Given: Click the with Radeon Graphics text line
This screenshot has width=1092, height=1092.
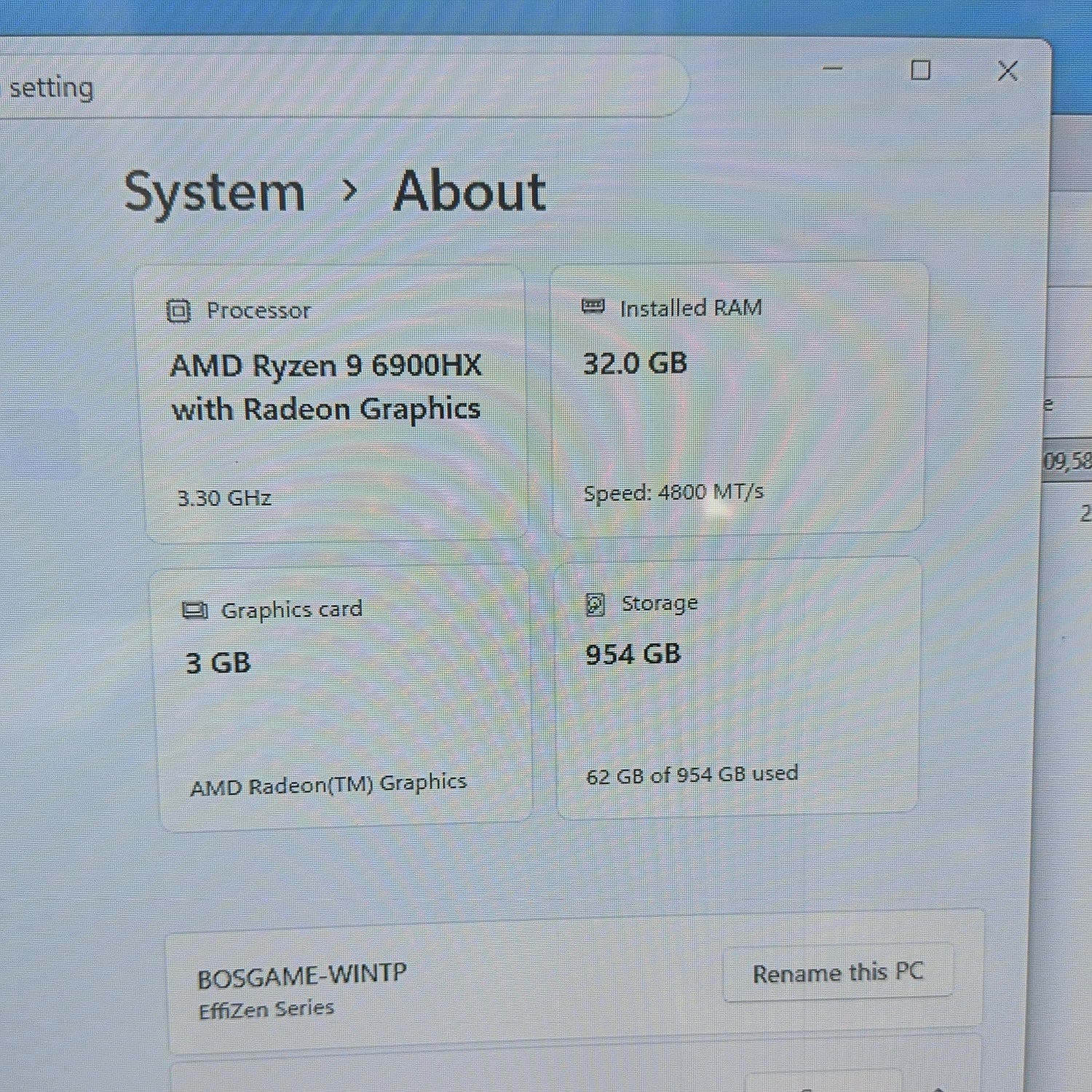Looking at the screenshot, I should pos(326,410).
